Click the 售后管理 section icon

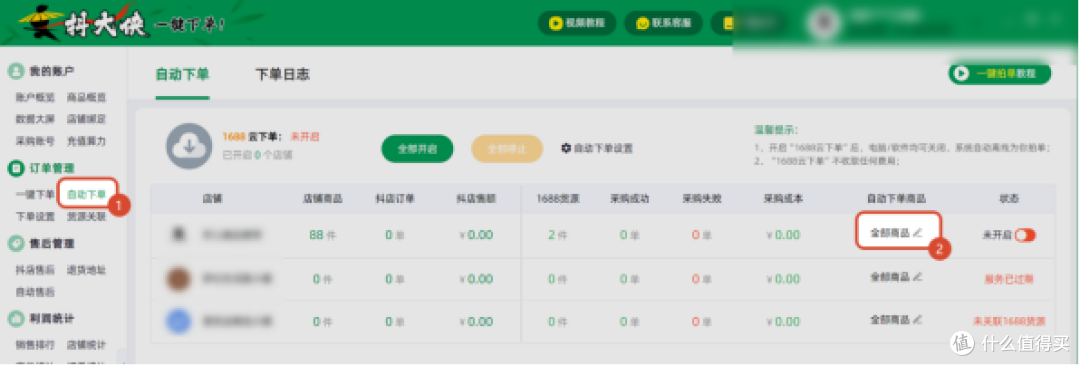16,243
